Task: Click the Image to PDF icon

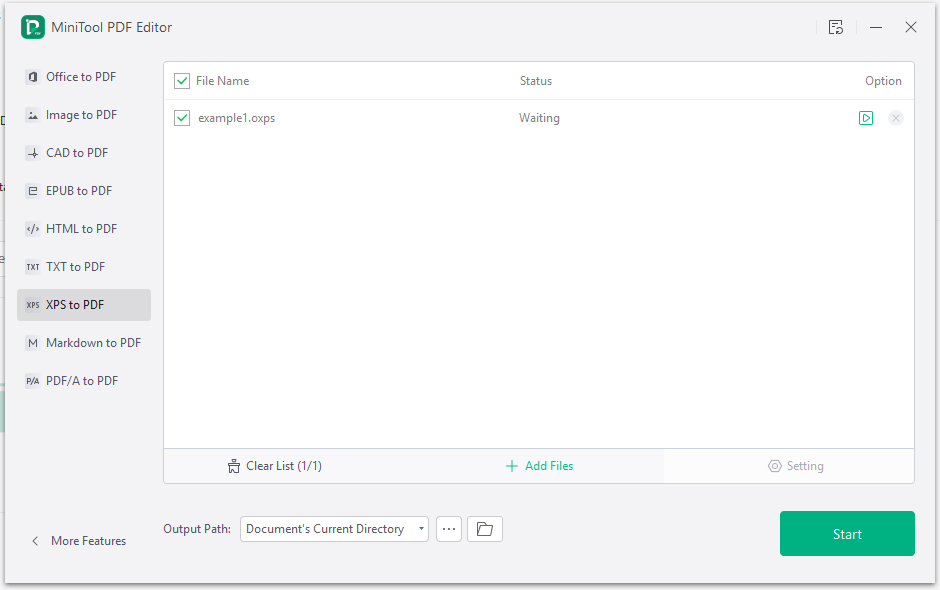Action: pos(33,115)
